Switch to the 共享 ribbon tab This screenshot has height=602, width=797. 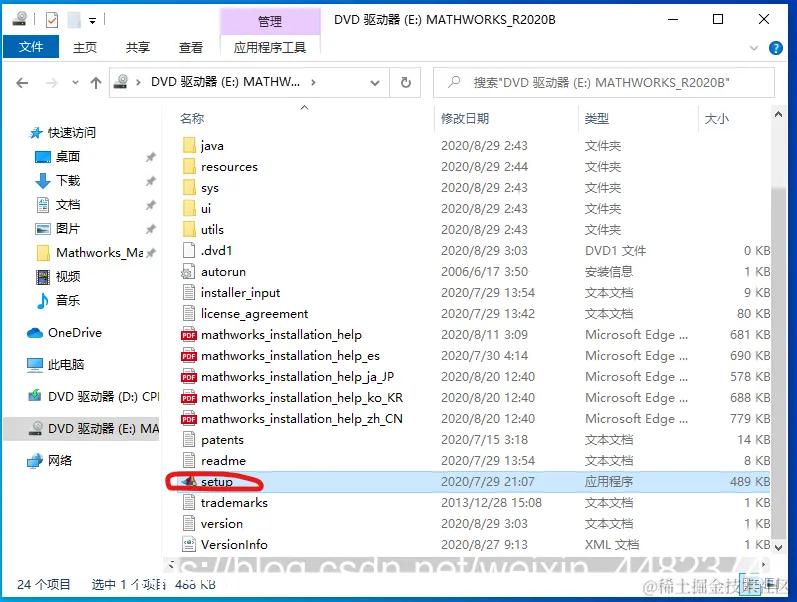coord(138,47)
